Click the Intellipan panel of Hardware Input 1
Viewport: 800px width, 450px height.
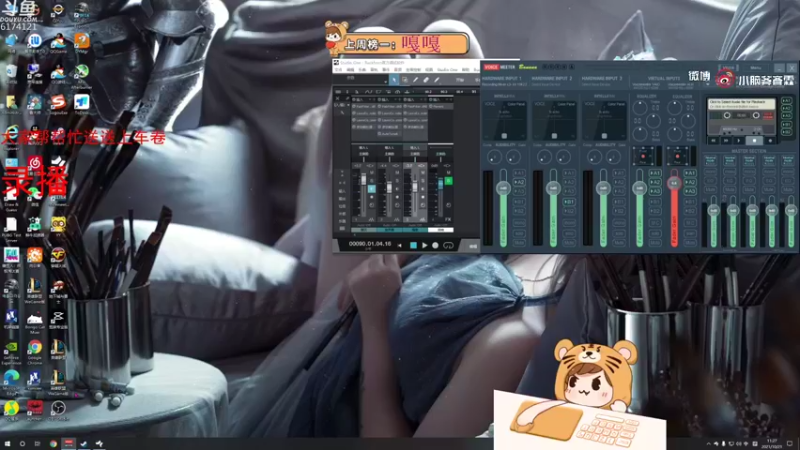tap(505, 120)
